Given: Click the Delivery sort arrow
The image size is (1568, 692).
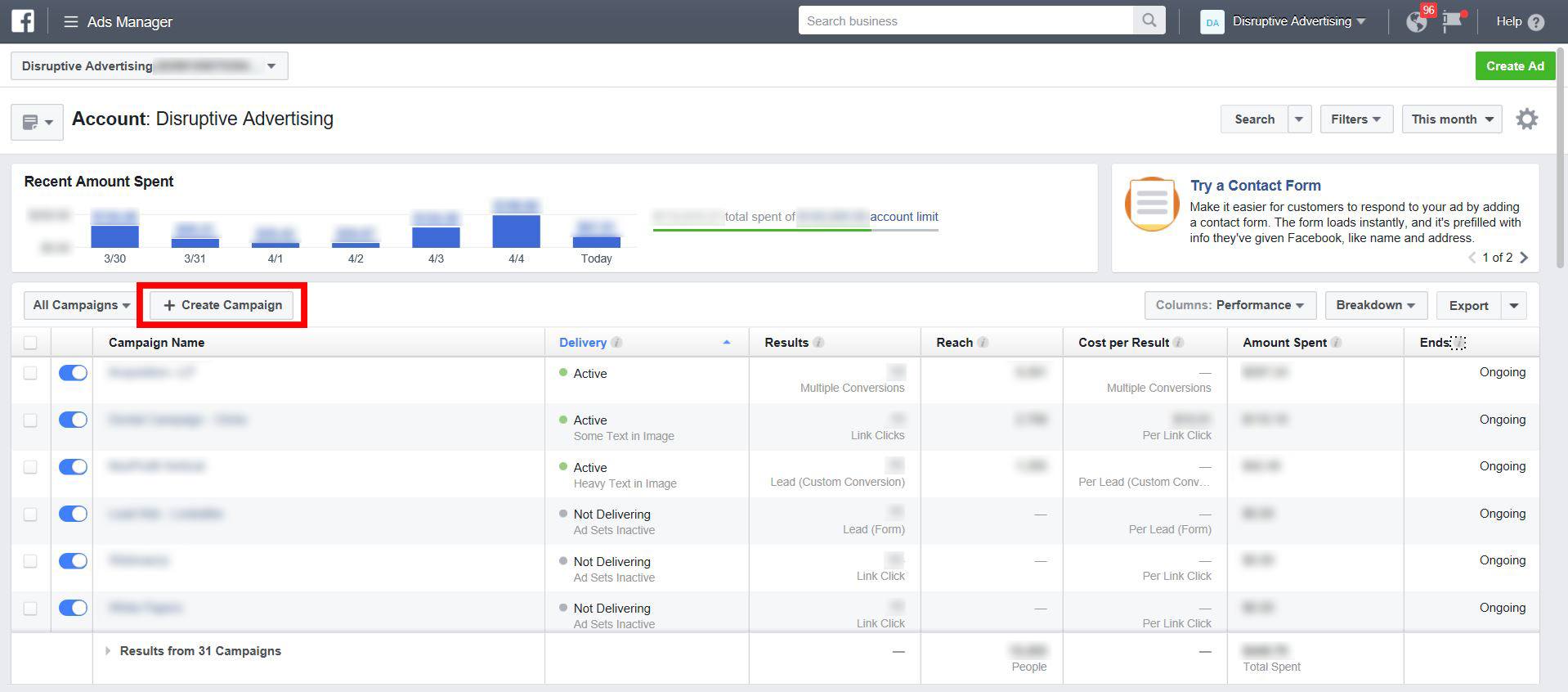Looking at the screenshot, I should coord(727,343).
